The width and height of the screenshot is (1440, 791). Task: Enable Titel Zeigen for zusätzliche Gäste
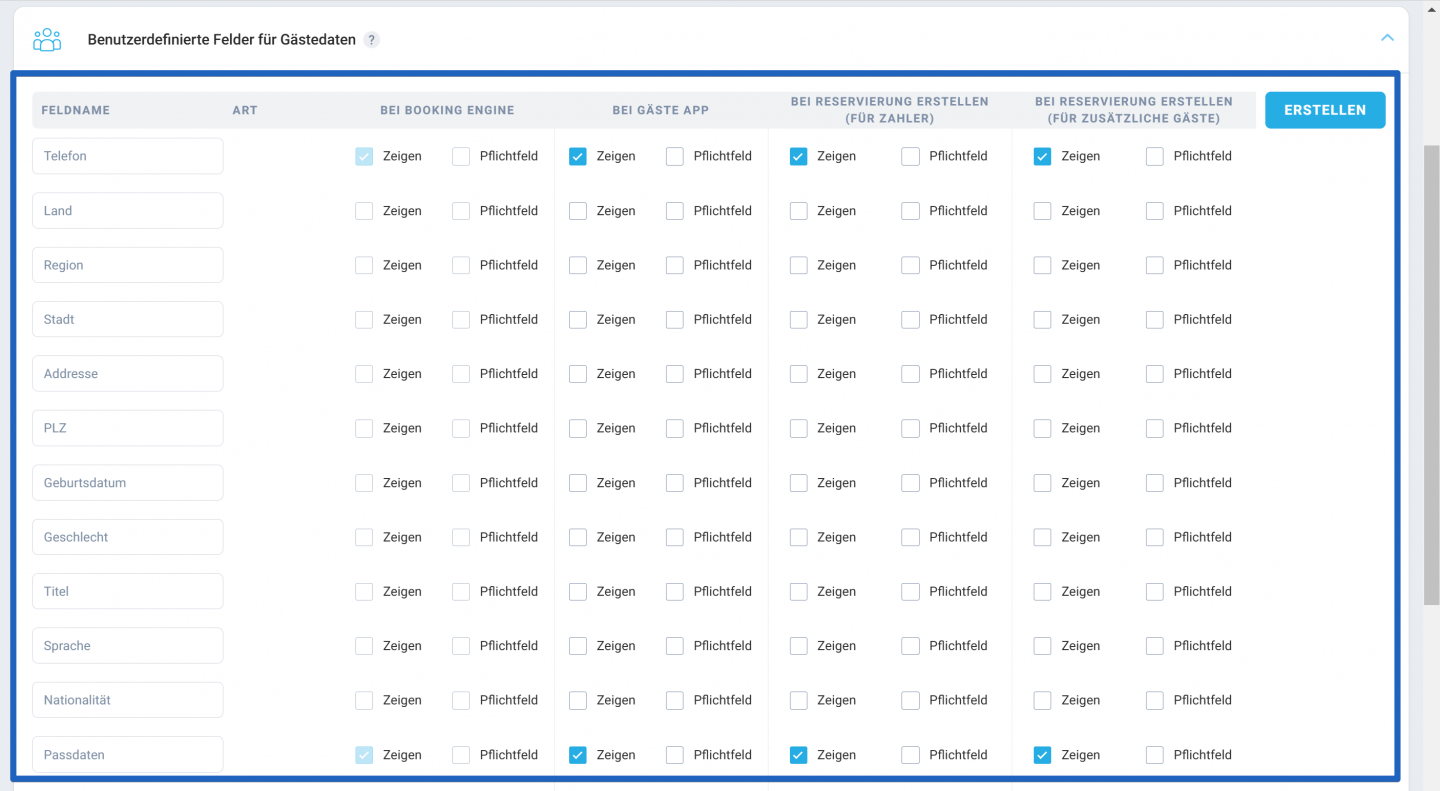click(x=1042, y=591)
